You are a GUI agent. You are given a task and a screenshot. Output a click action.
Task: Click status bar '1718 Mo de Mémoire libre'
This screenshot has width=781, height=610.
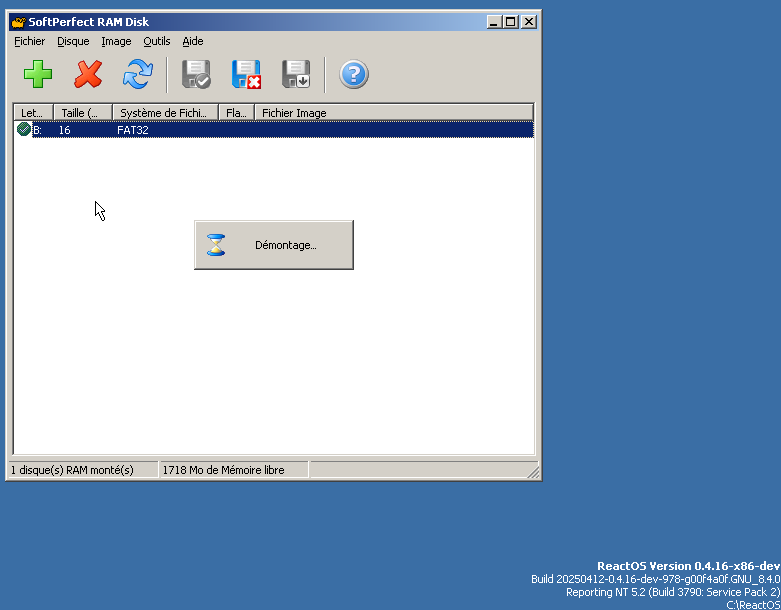[223, 470]
